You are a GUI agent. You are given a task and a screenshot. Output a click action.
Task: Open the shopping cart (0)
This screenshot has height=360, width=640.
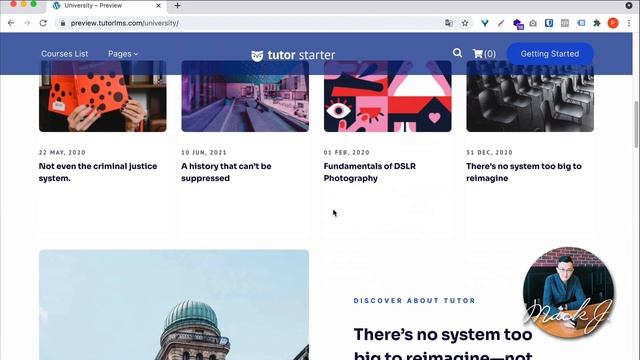[484, 53]
